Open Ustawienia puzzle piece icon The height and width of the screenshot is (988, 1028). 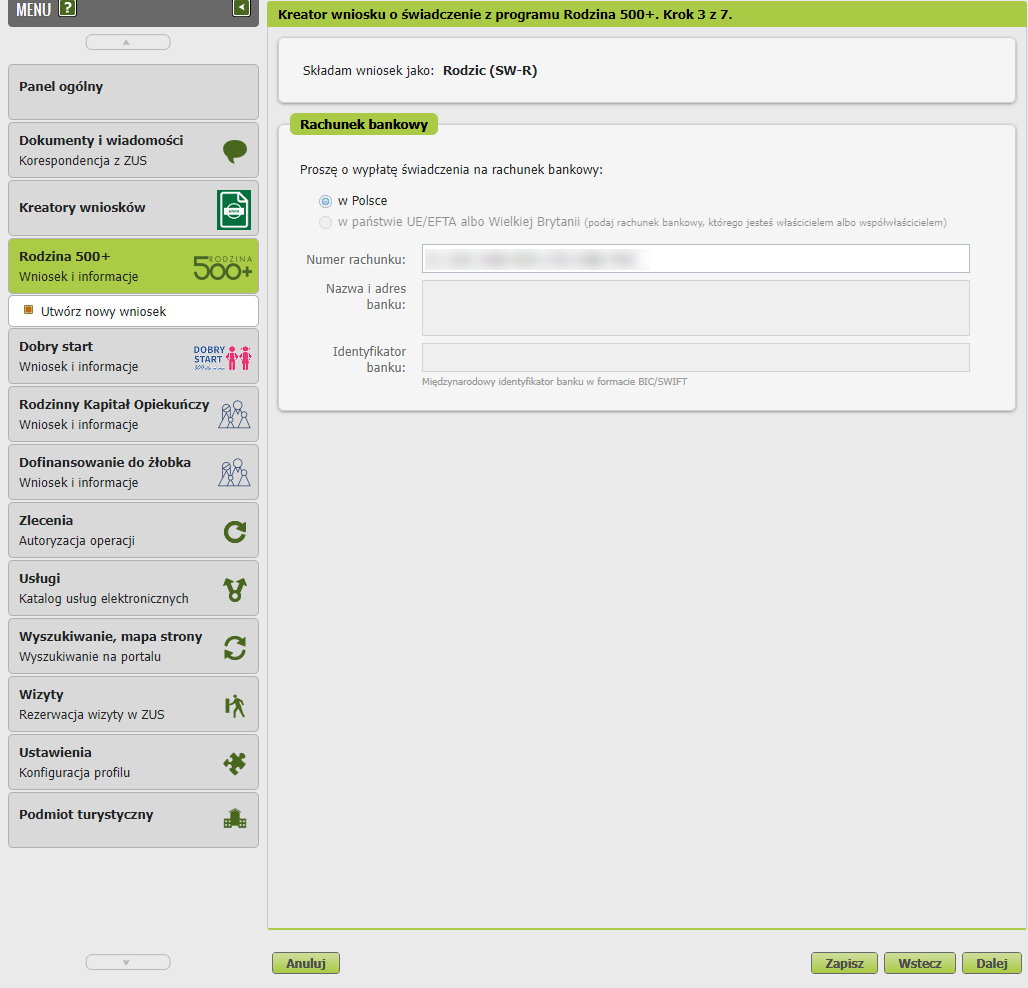[234, 763]
